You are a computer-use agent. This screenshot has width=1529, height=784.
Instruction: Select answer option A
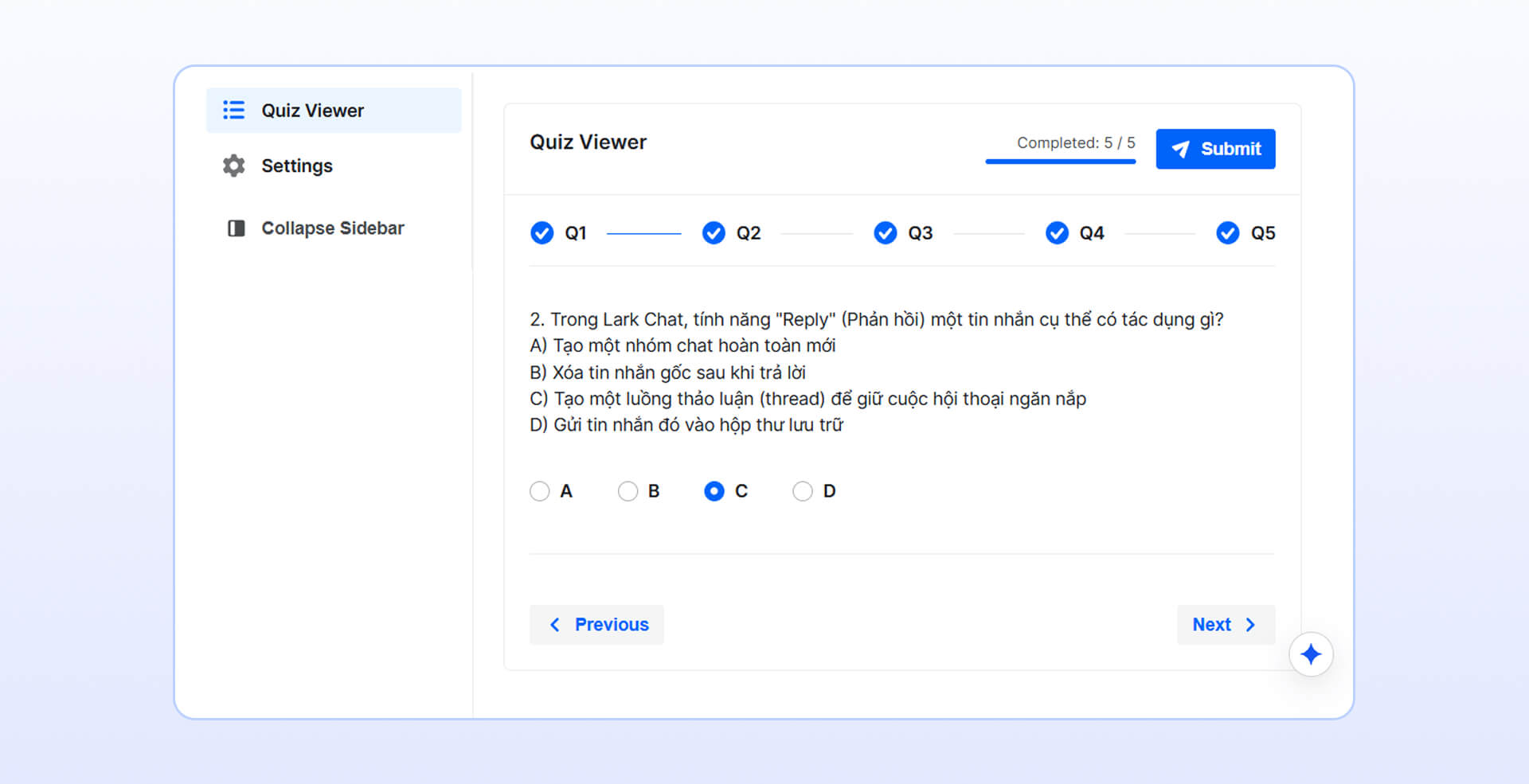541,491
